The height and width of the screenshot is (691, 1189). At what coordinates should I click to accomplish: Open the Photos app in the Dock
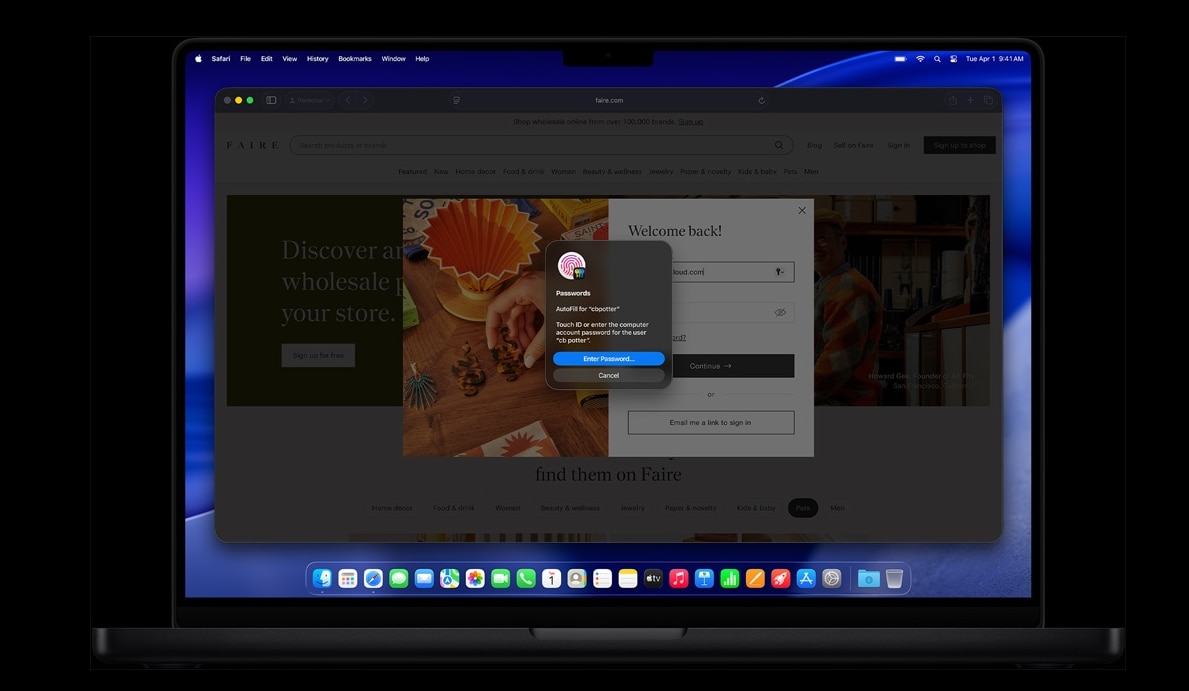475,578
